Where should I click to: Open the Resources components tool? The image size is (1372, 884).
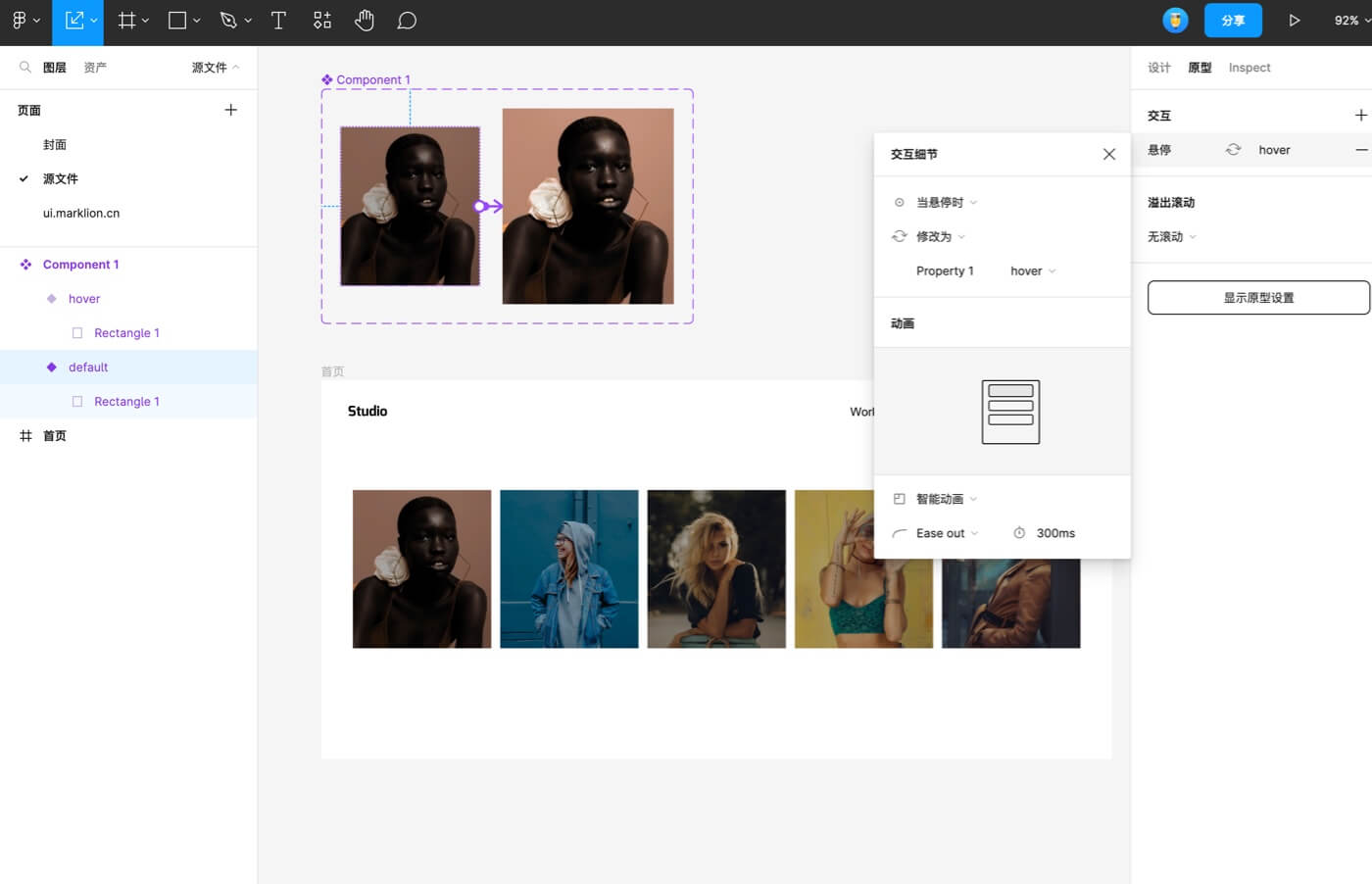(322, 21)
